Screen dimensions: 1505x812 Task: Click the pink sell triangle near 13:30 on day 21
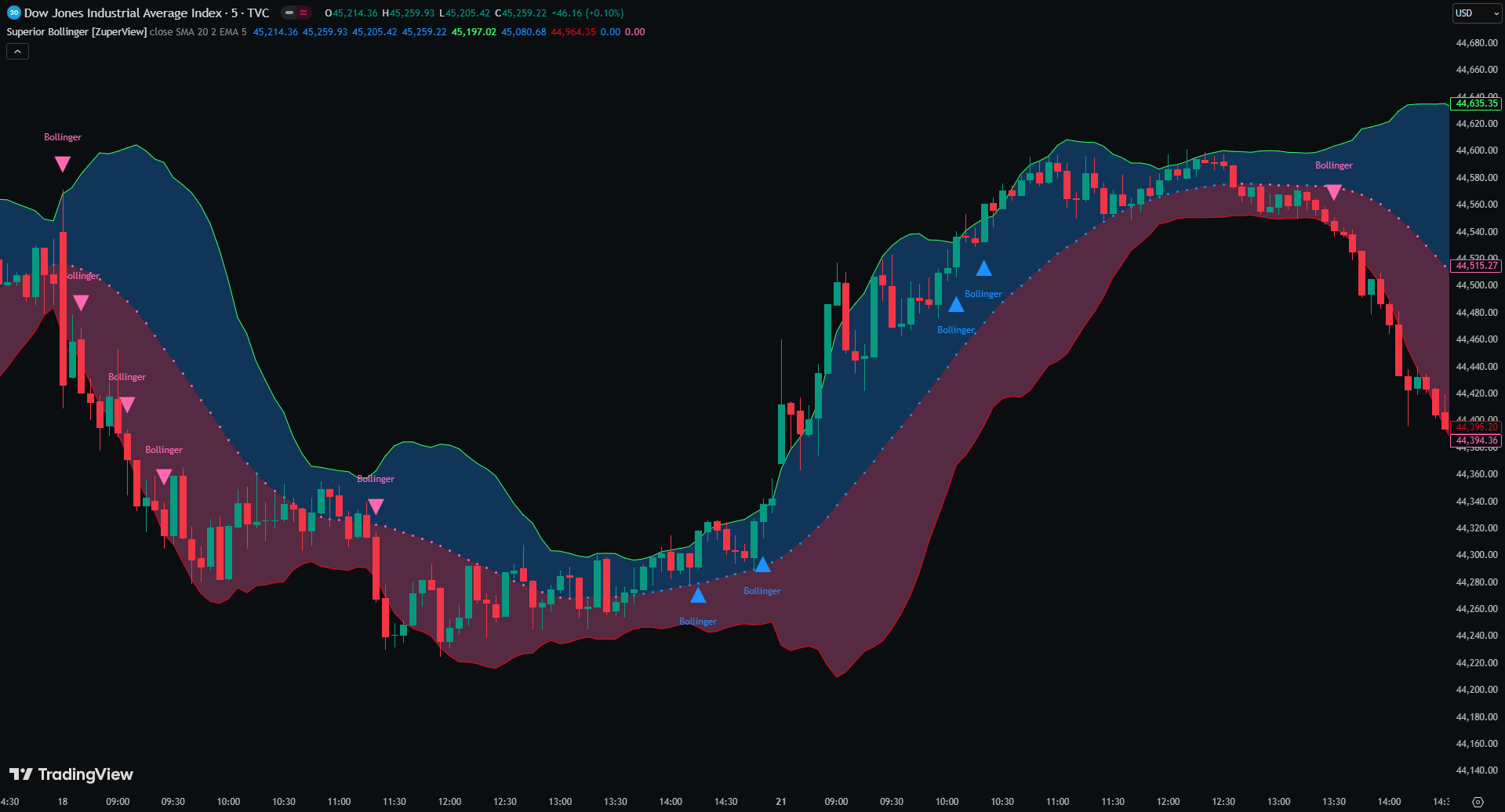[1333, 191]
